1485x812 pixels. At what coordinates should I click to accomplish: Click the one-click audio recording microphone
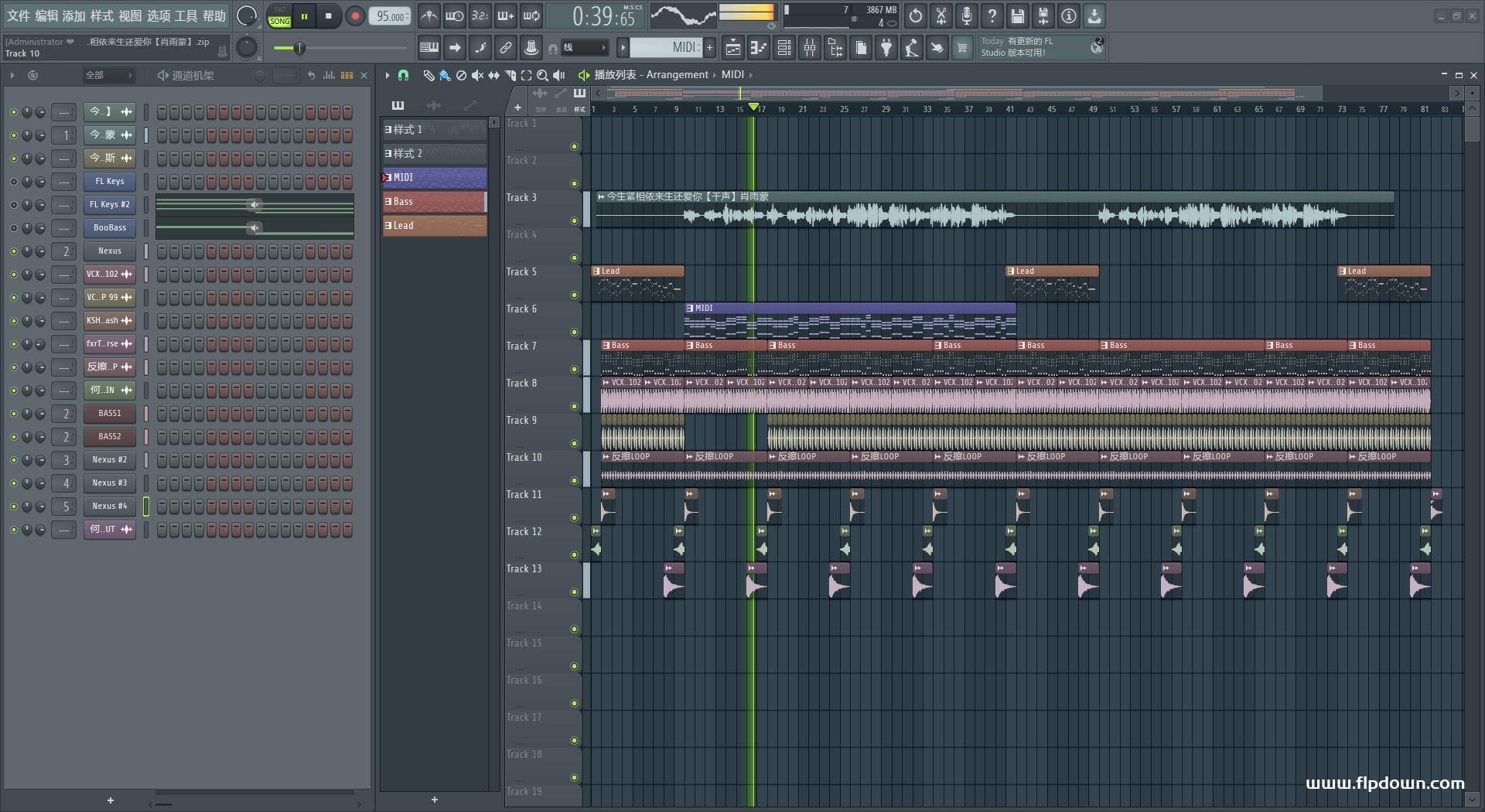[967, 15]
